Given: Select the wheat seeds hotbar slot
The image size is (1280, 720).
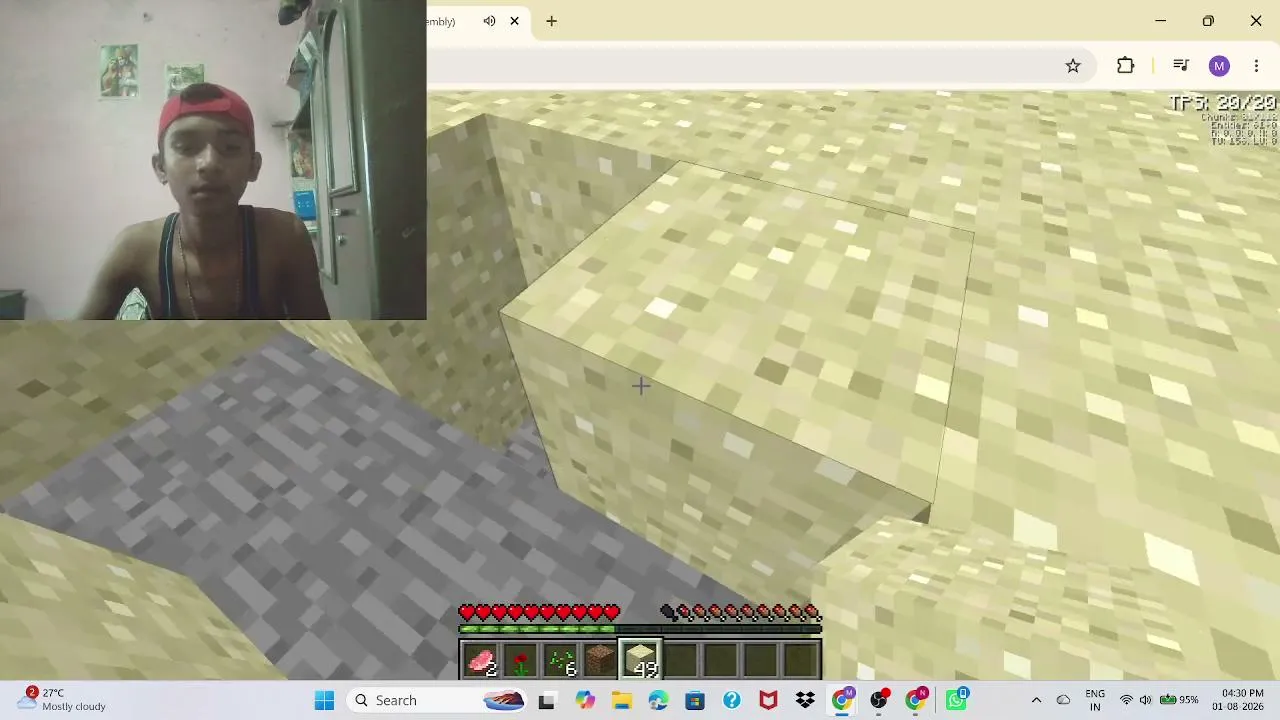Looking at the screenshot, I should click(x=560, y=660).
